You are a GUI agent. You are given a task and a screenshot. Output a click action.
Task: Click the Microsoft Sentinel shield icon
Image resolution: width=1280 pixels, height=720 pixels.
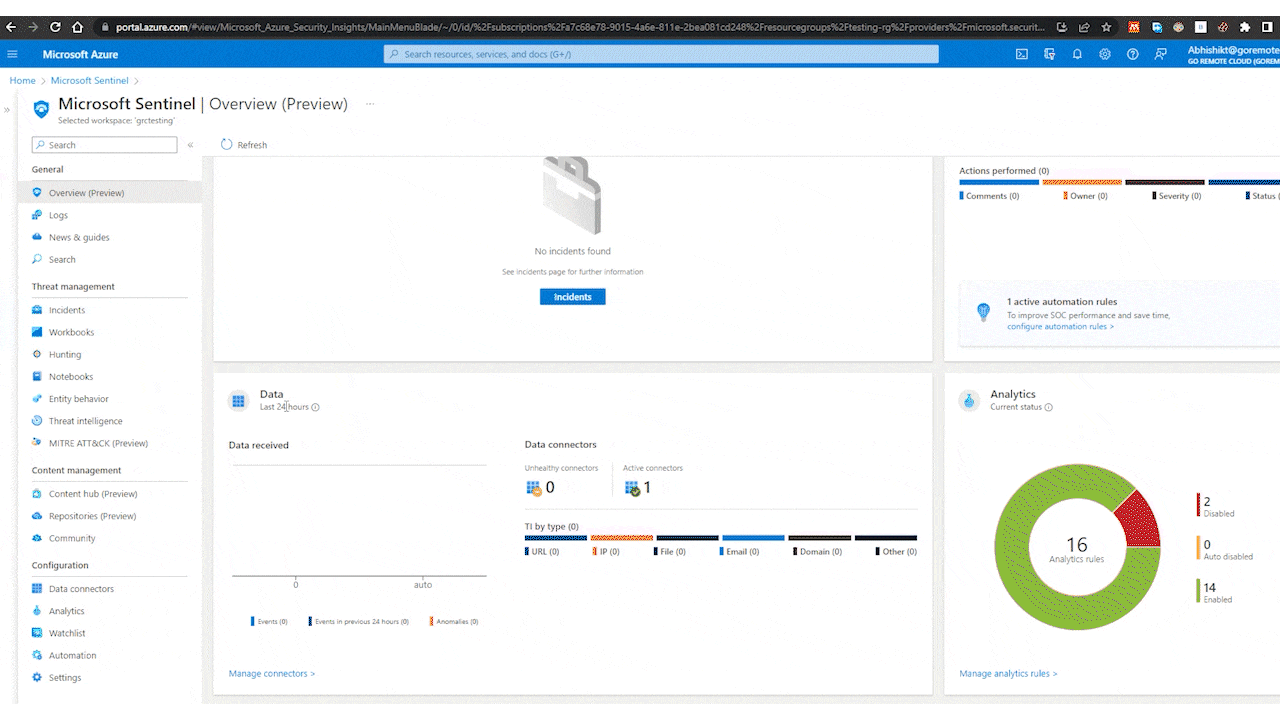tap(41, 109)
